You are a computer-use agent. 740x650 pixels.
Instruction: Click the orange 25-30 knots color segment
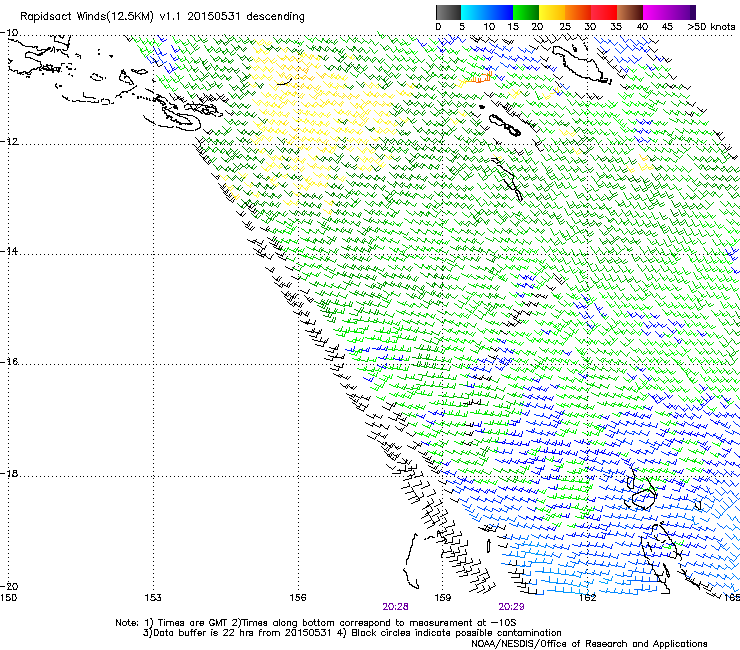pos(578,12)
